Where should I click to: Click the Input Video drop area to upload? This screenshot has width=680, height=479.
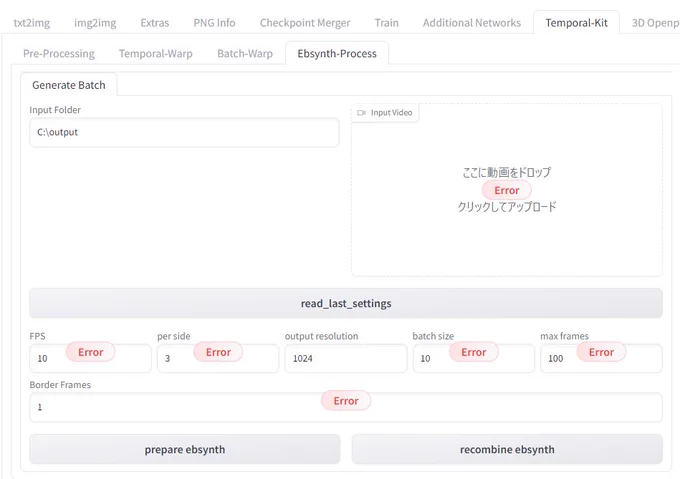click(507, 190)
